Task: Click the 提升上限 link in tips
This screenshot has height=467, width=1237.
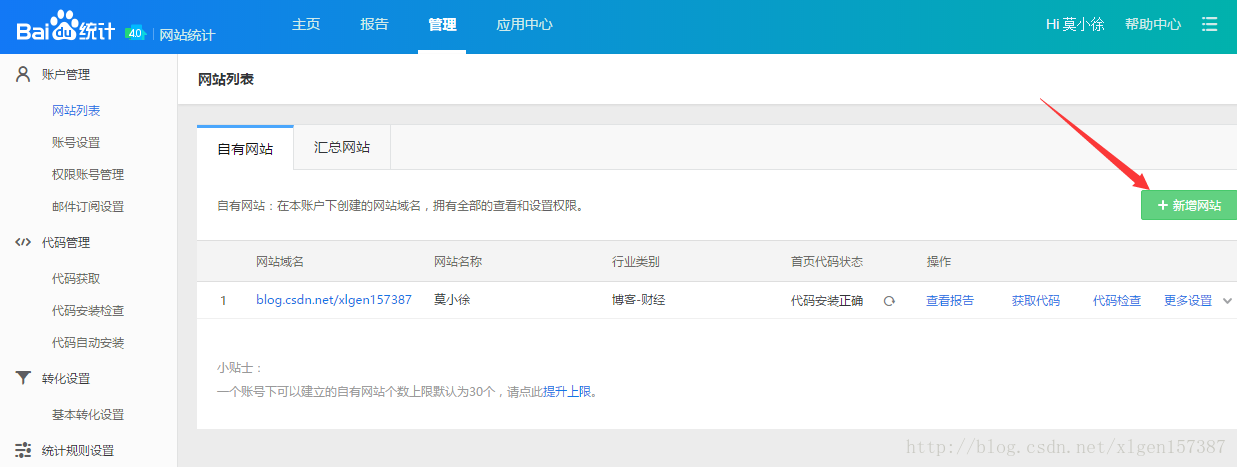Action: 567,391
